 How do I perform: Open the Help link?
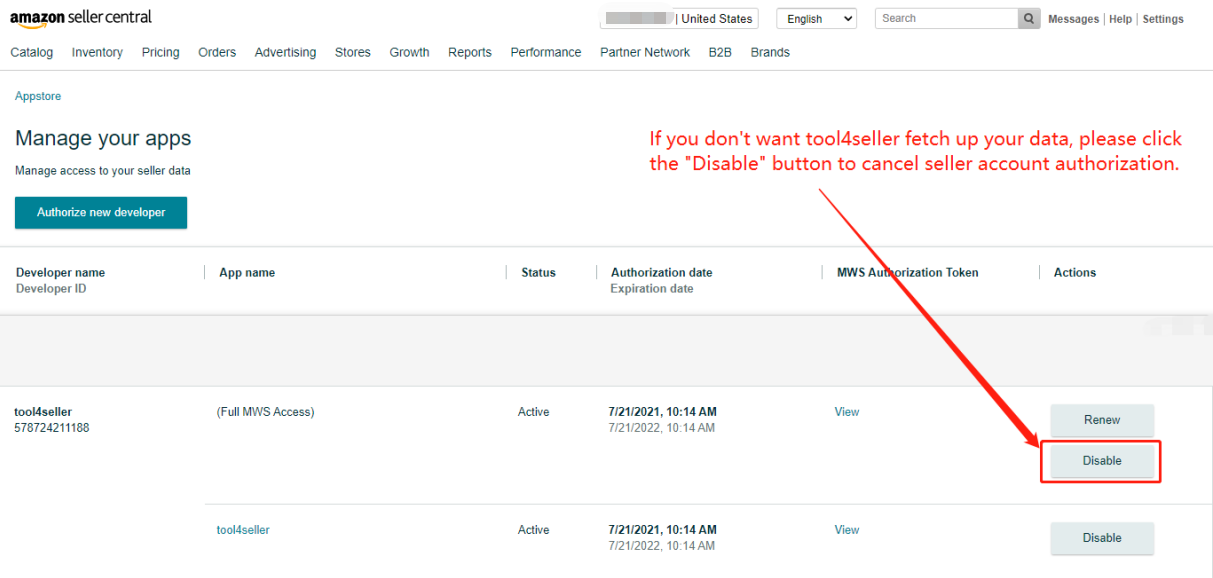(1120, 19)
